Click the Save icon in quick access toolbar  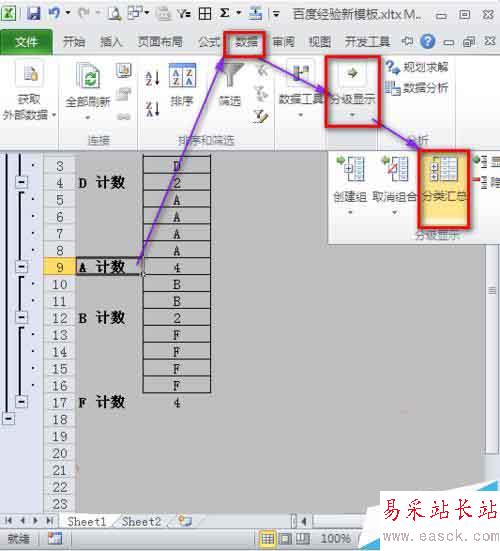click(x=33, y=13)
